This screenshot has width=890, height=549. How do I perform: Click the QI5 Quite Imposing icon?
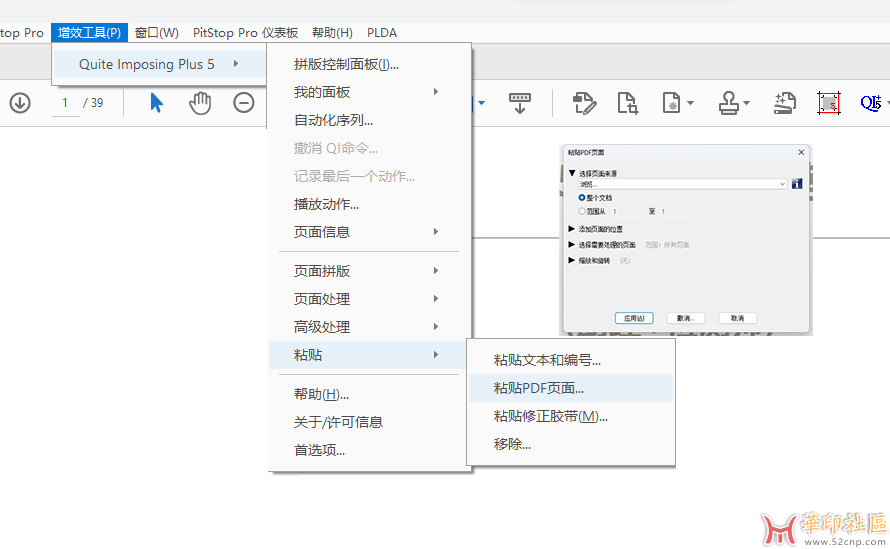pos(871,103)
